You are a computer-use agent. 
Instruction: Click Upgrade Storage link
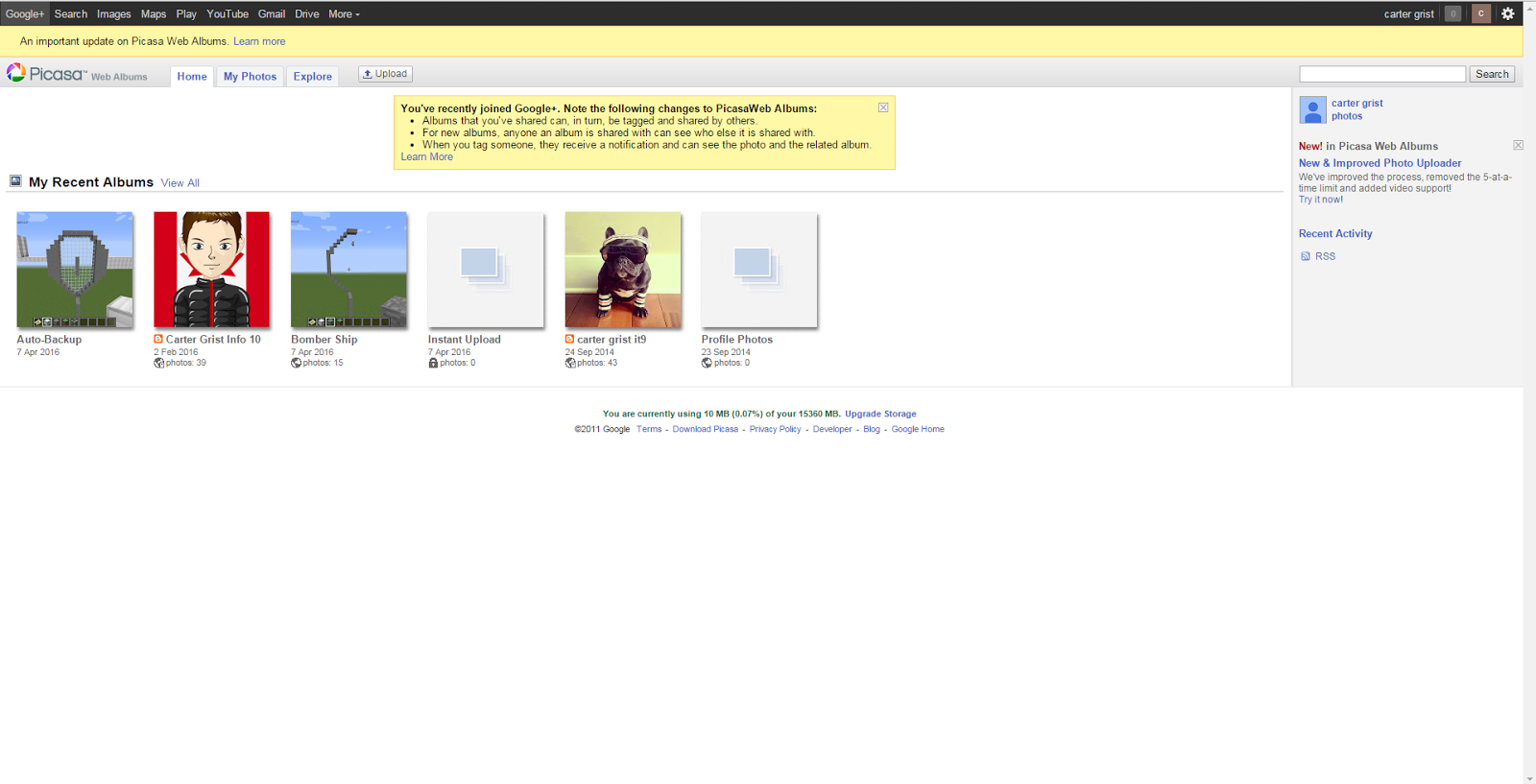tap(880, 414)
